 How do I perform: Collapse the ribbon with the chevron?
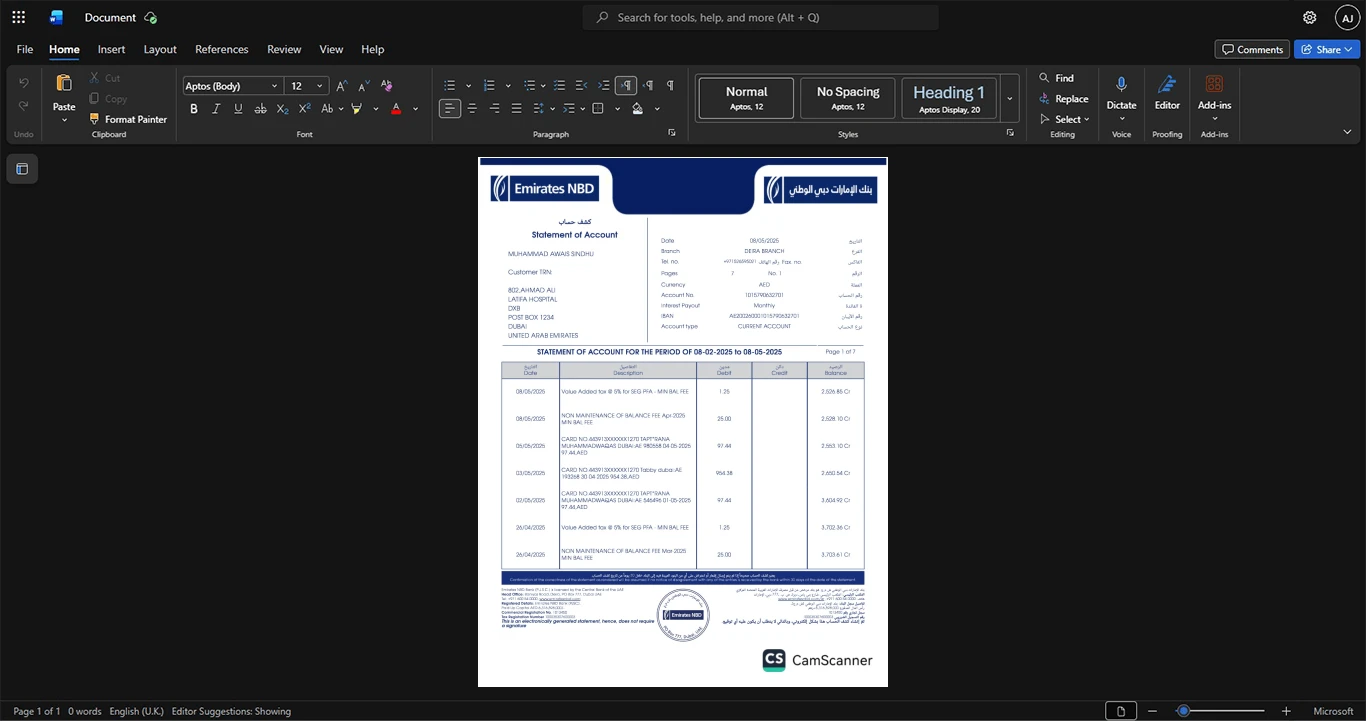tap(1347, 132)
